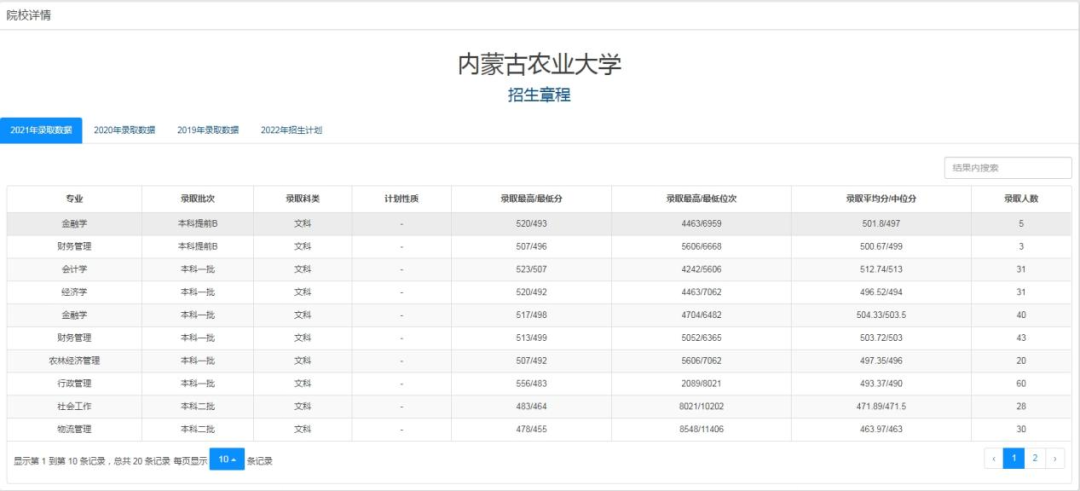
Task: Open the 招生章程 link
Action: [539, 95]
